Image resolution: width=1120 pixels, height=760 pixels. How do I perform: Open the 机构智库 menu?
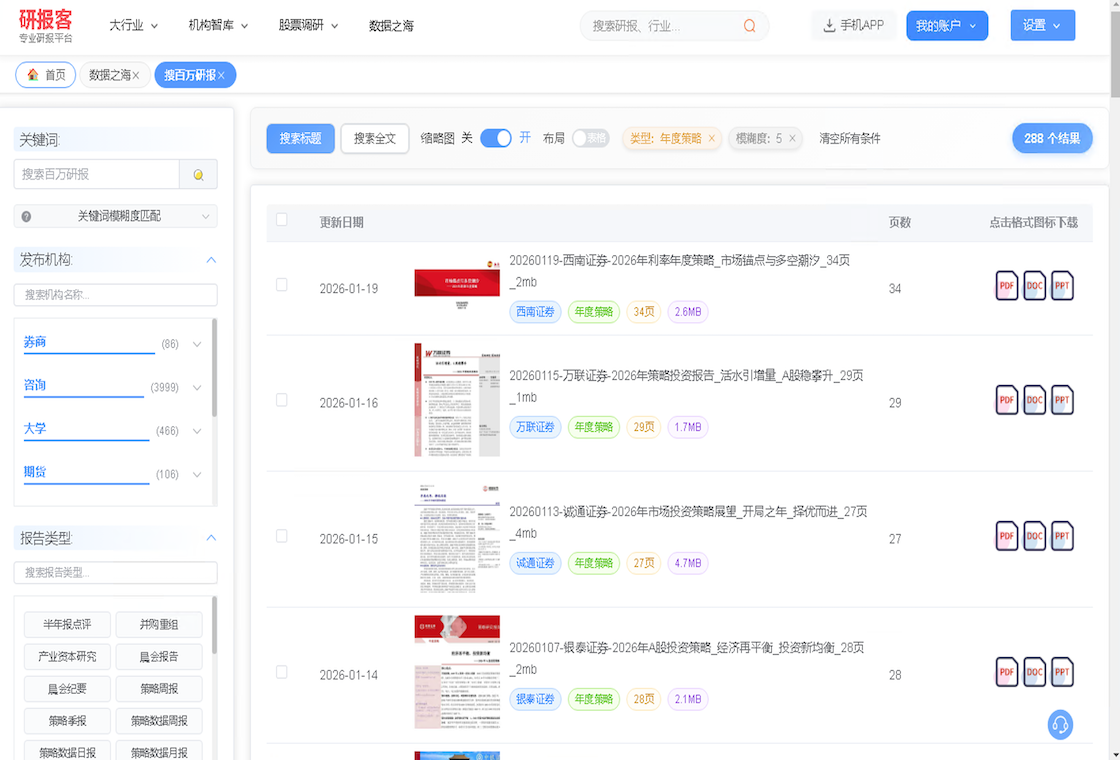coord(217,26)
